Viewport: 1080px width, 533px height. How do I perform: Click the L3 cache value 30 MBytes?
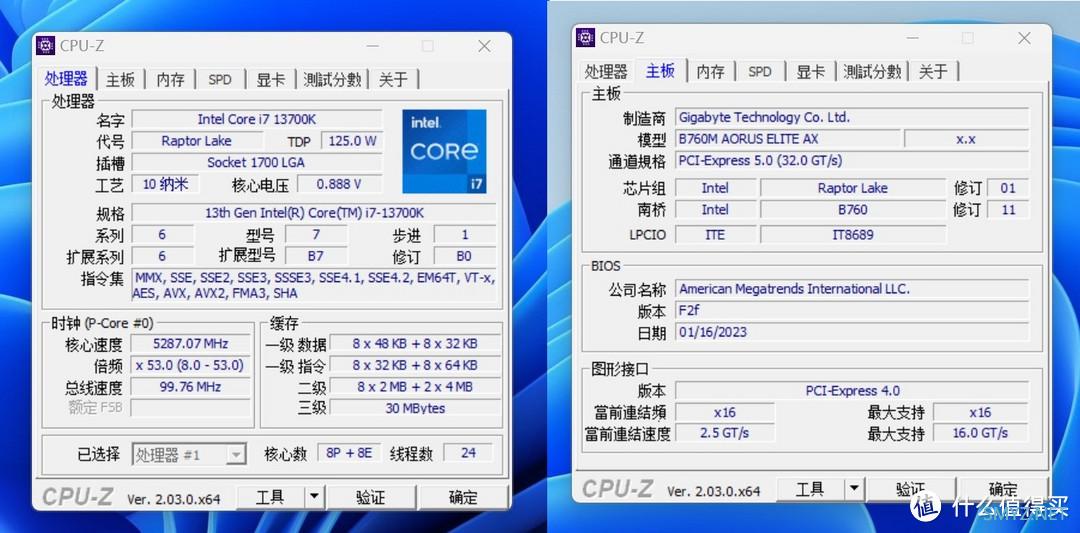(x=415, y=408)
